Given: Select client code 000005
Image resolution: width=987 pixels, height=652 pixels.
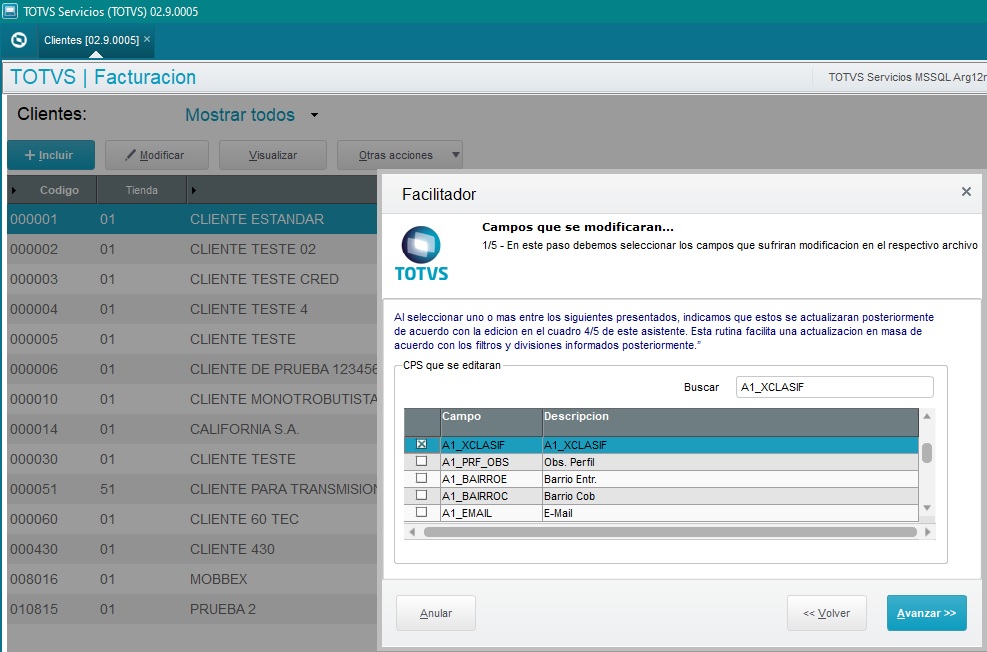Looking at the screenshot, I should click(x=34, y=339).
